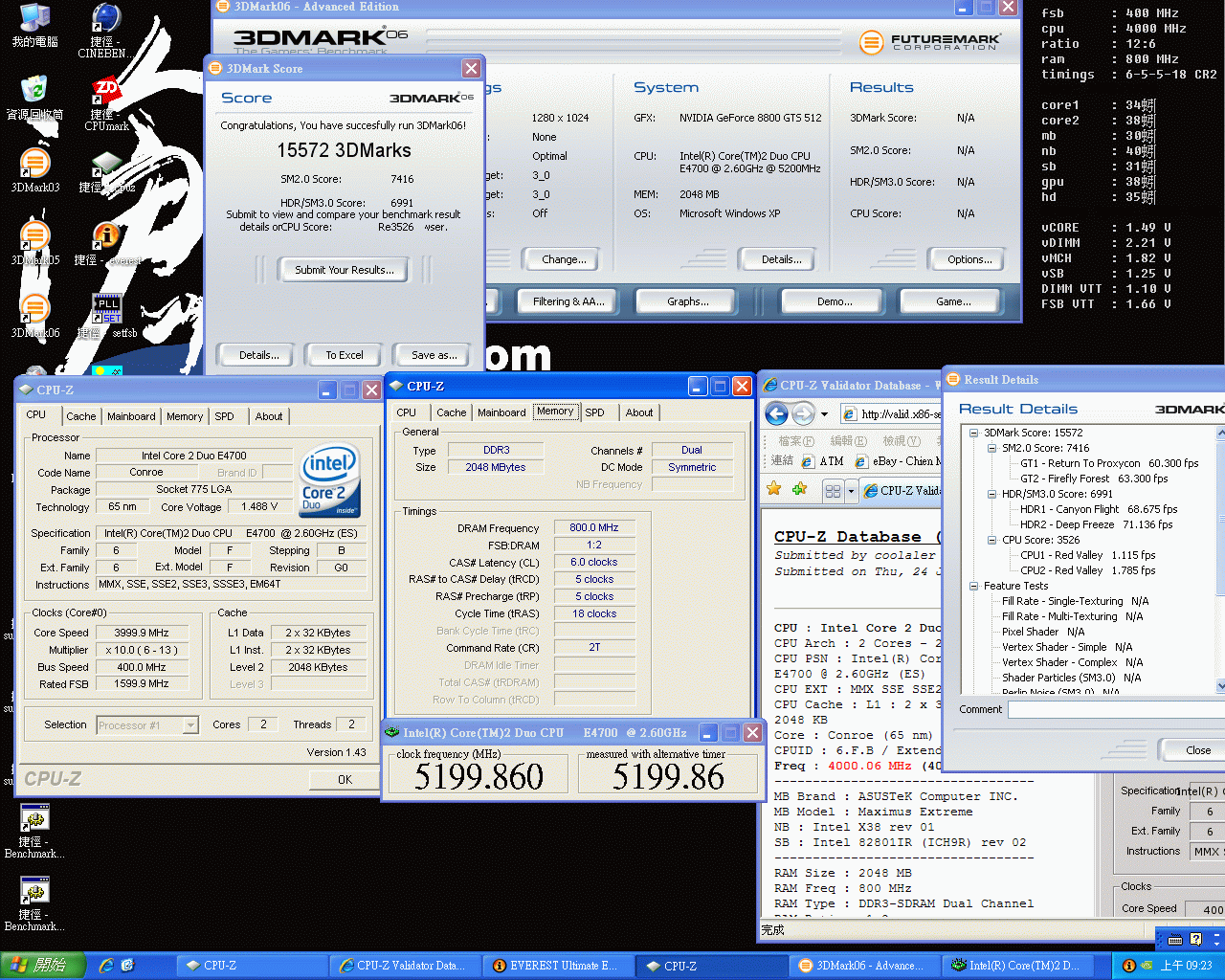Open the Recycle Bin desktop icon
The width and height of the screenshot is (1225, 980).
[x=34, y=90]
